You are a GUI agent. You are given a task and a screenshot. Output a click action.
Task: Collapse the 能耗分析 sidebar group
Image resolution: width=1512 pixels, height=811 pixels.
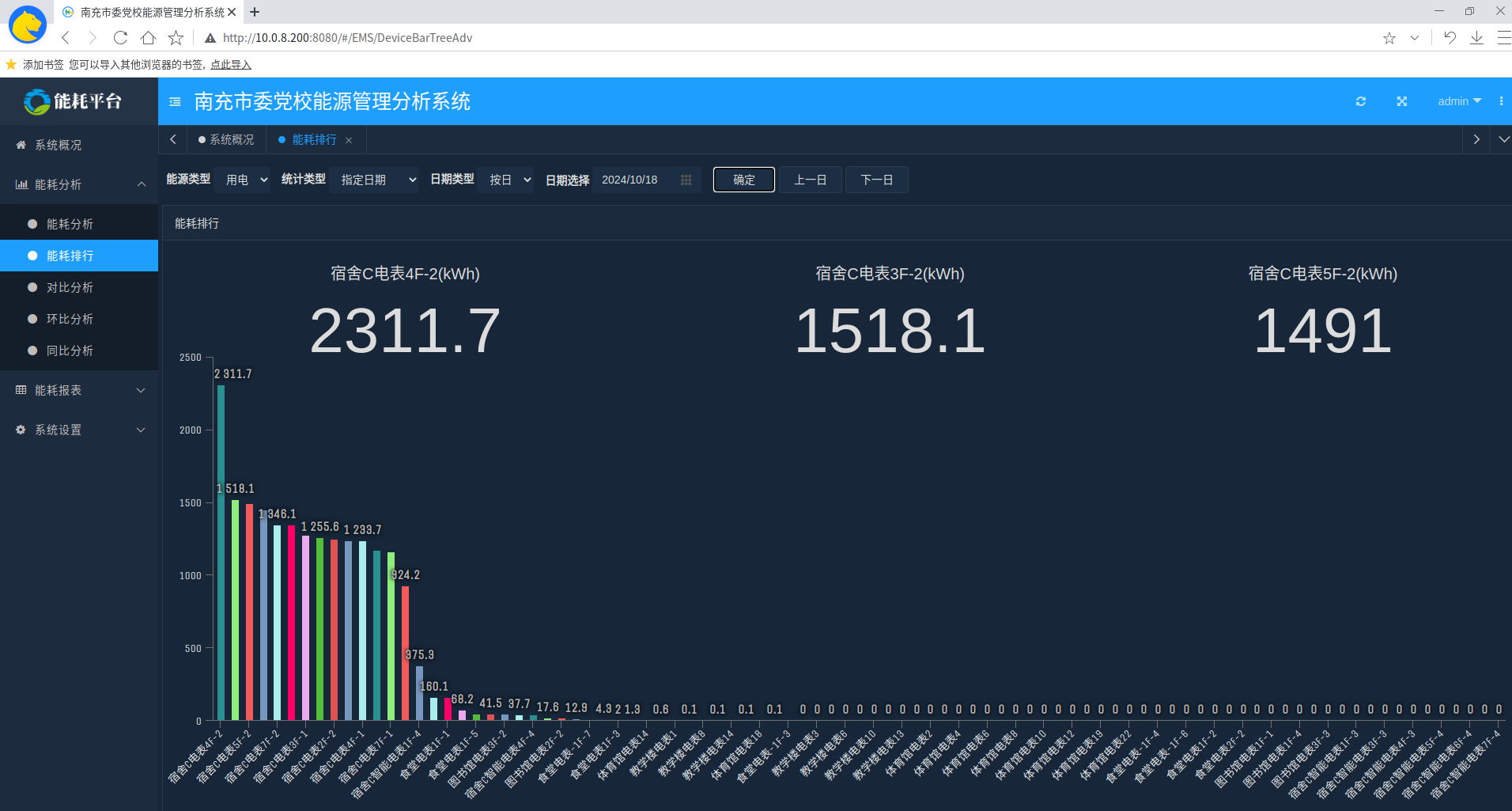point(79,184)
